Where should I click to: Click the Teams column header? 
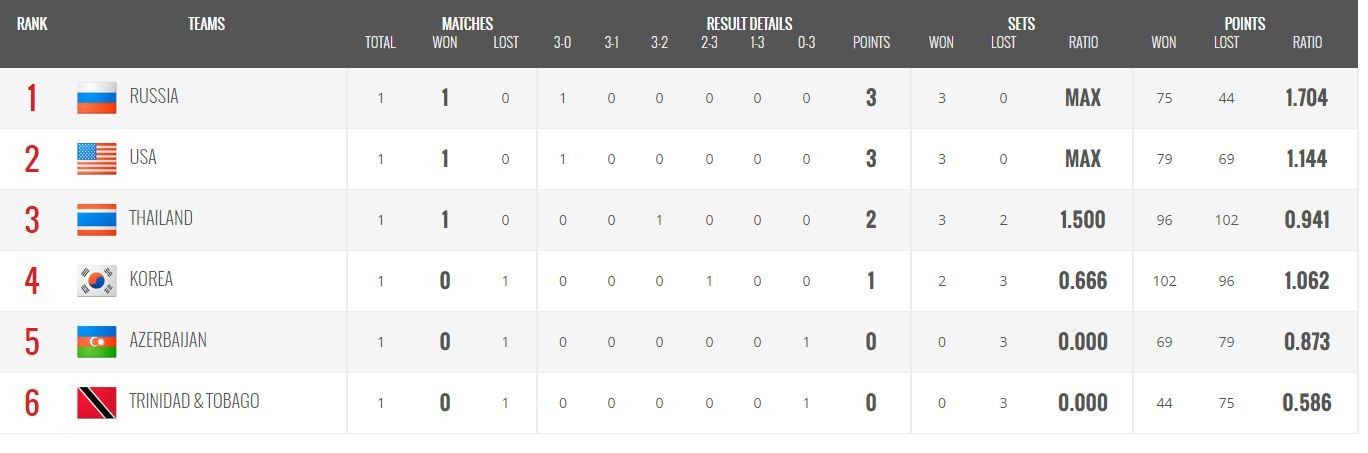coord(206,24)
